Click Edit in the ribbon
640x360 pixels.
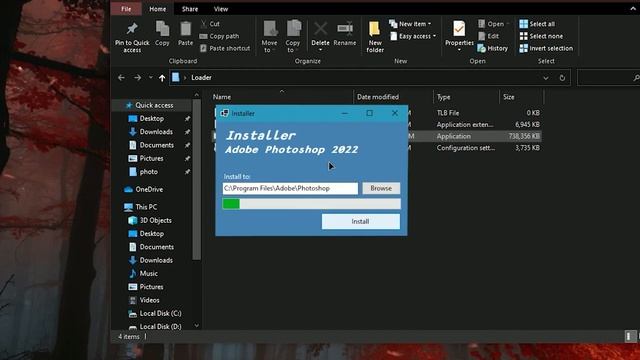[x=489, y=36]
